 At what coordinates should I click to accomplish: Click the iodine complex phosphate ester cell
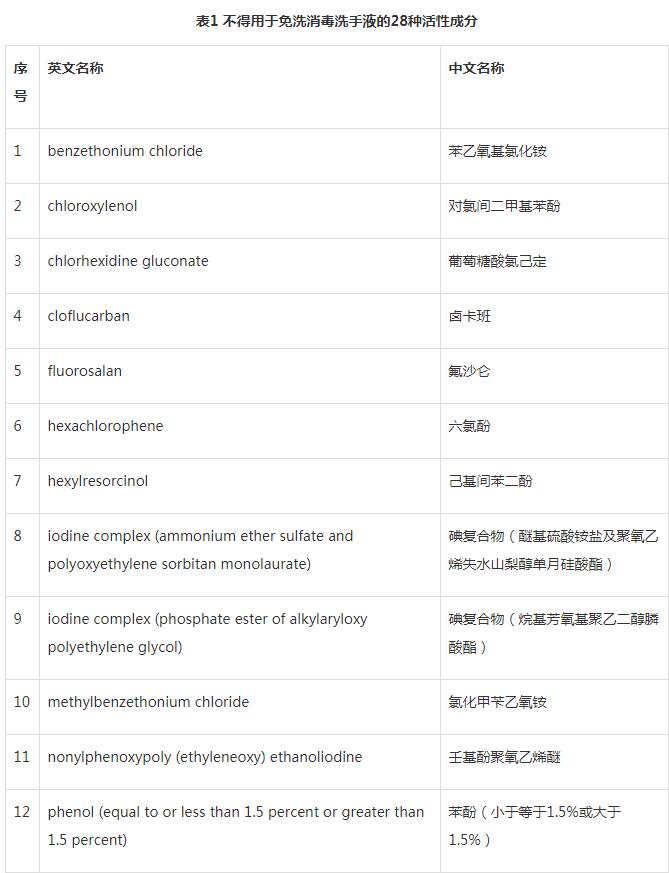click(x=207, y=633)
